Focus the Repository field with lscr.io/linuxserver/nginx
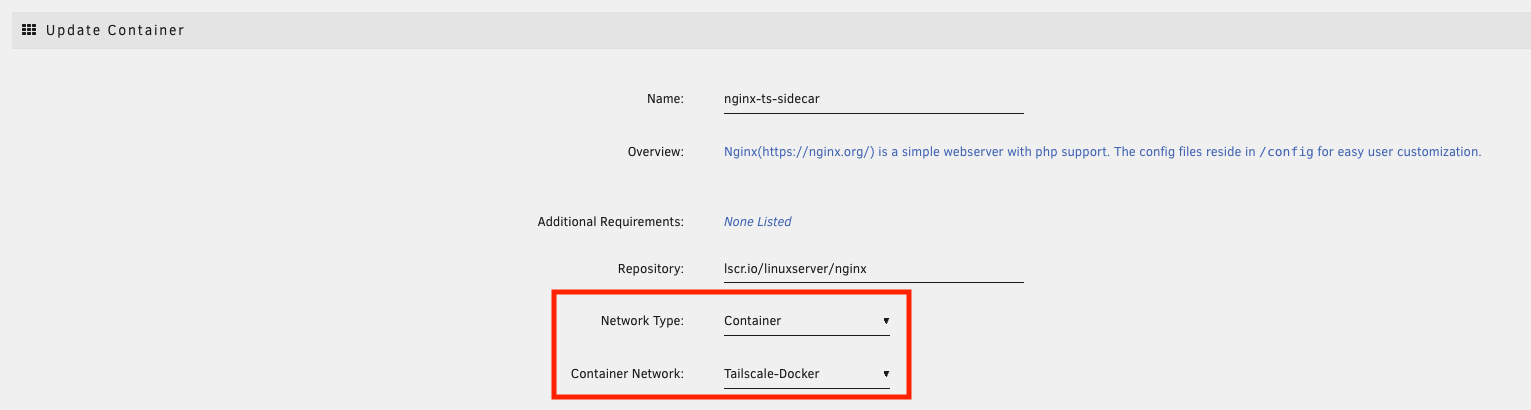The image size is (1531, 410). pos(873,268)
